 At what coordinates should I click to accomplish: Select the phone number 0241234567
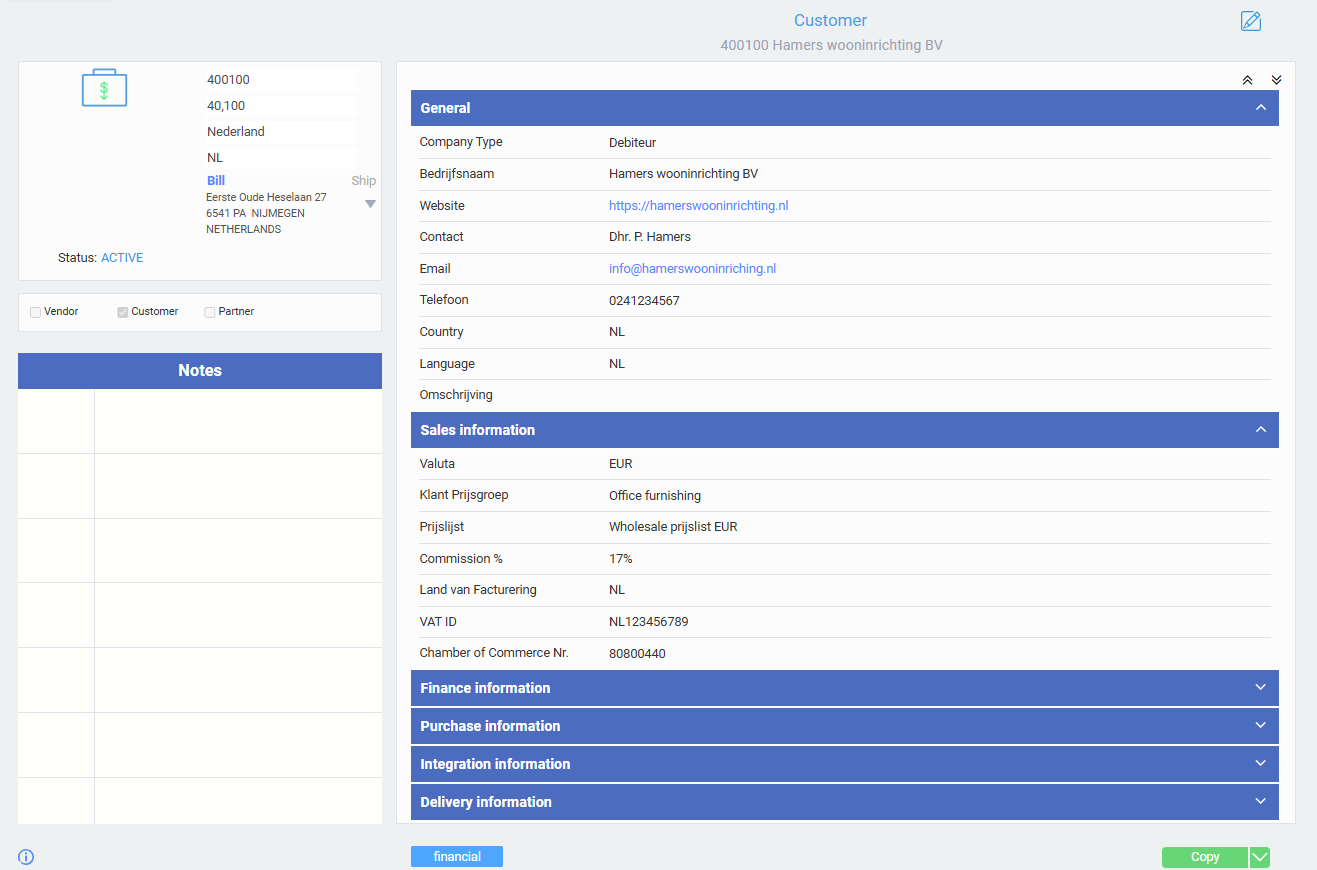(x=644, y=301)
